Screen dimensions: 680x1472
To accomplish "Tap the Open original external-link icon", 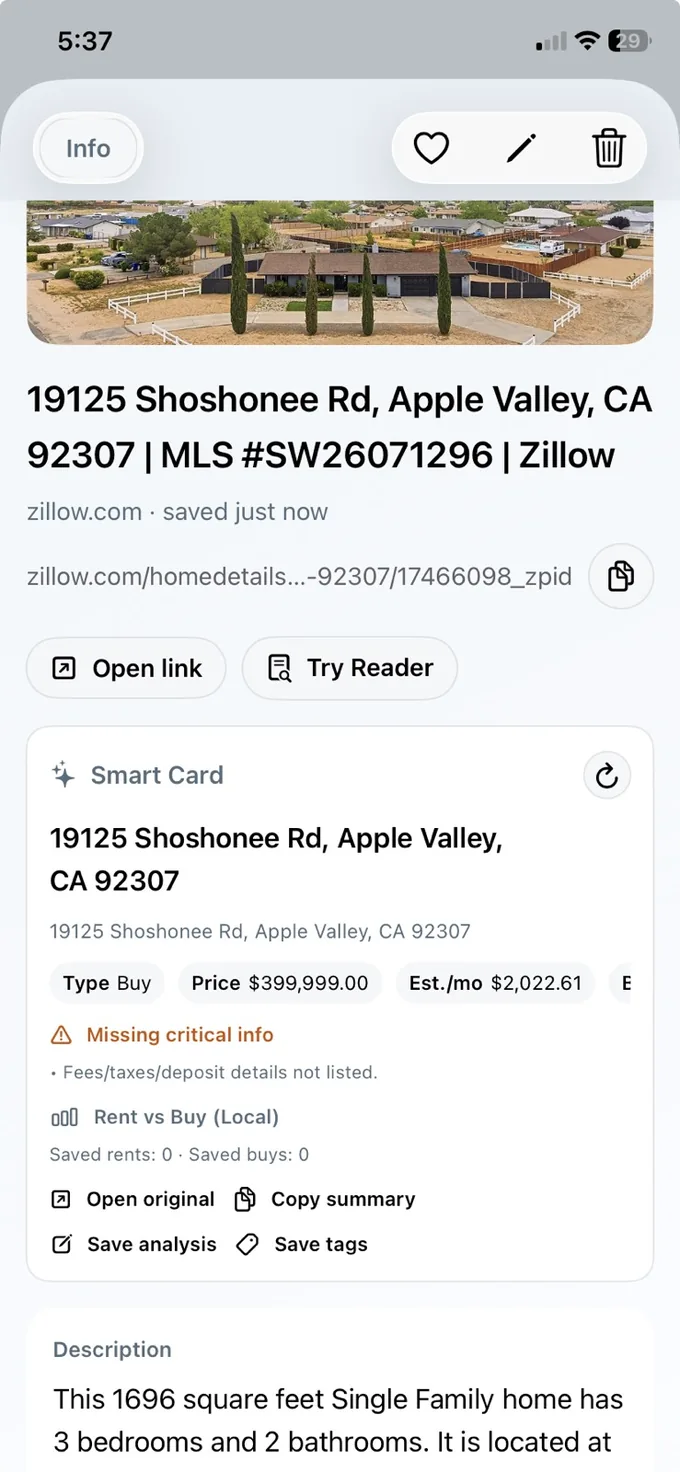I will (x=62, y=1198).
